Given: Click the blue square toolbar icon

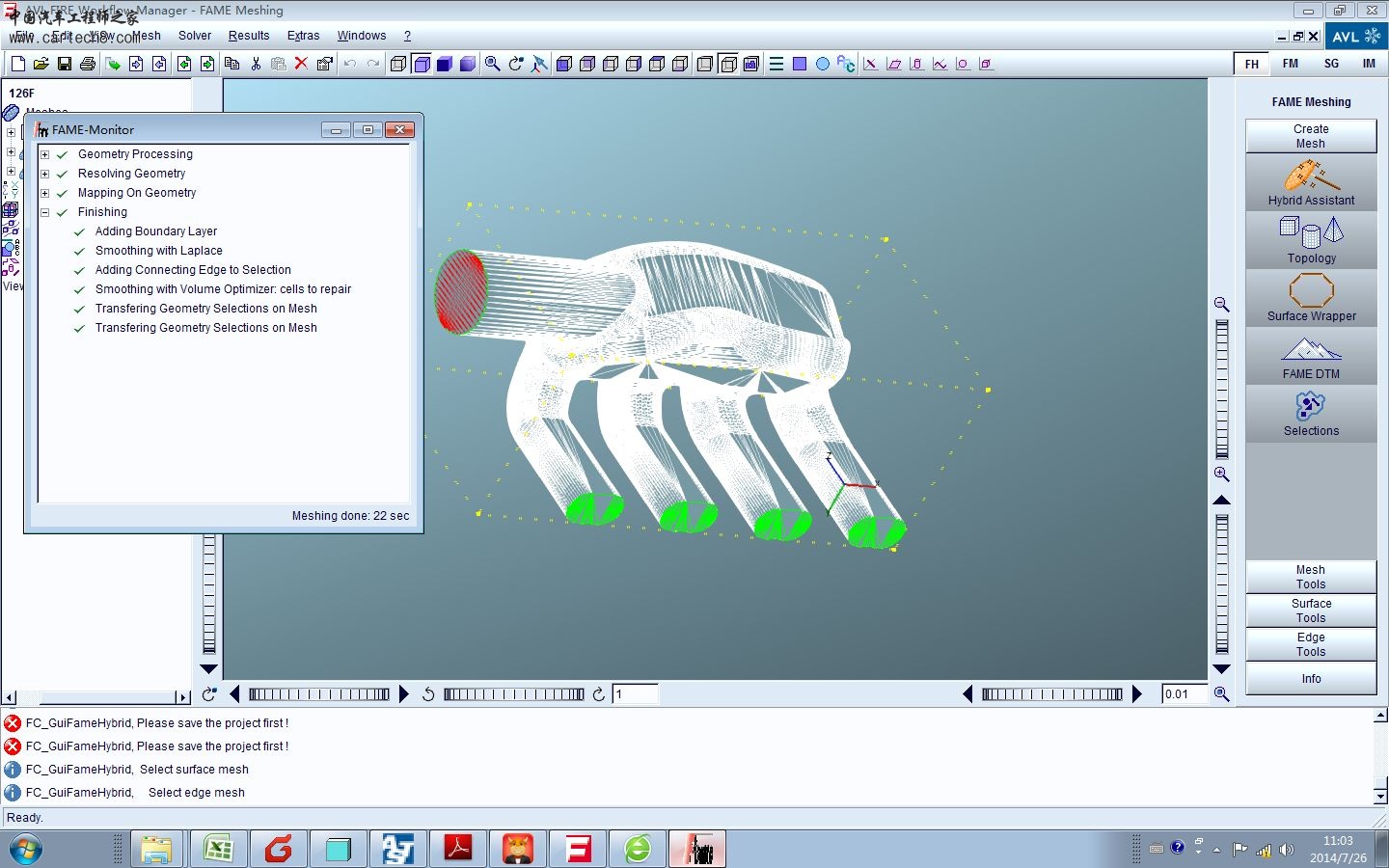Looking at the screenshot, I should (800, 64).
